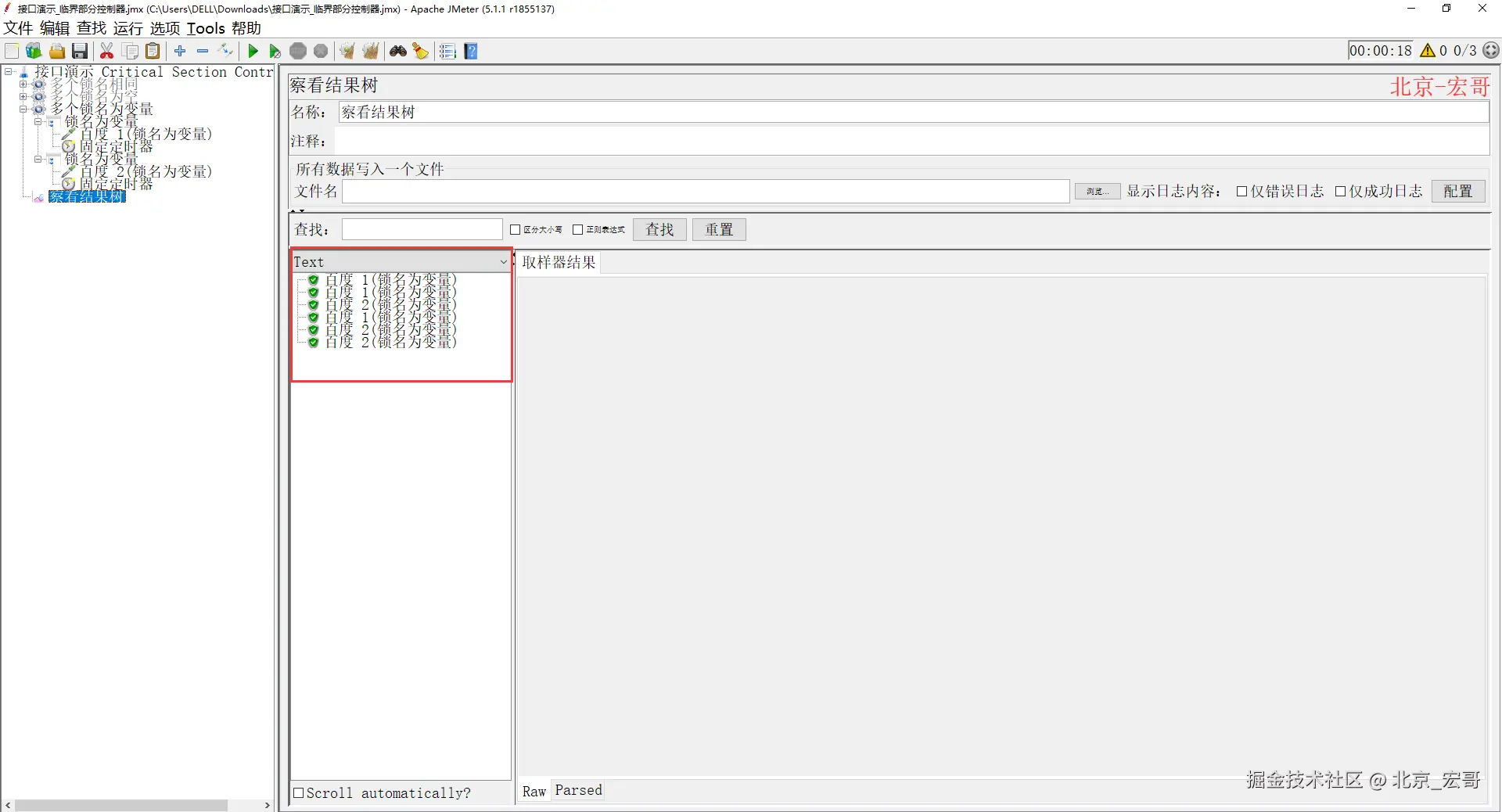The image size is (1502, 812).
Task: Click the broom Reset Search icon
Action: [x=421, y=52]
